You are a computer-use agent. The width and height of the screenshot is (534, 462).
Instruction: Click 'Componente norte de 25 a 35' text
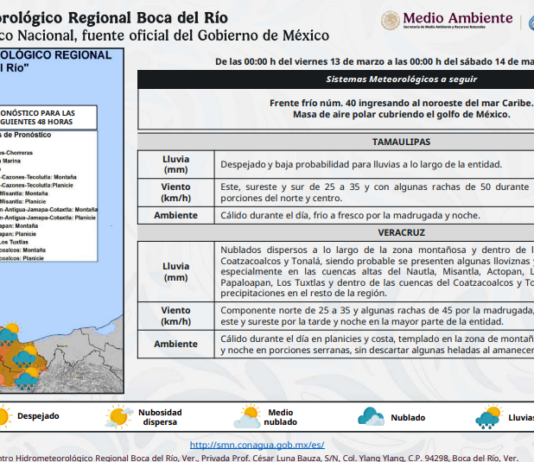[x=285, y=310]
